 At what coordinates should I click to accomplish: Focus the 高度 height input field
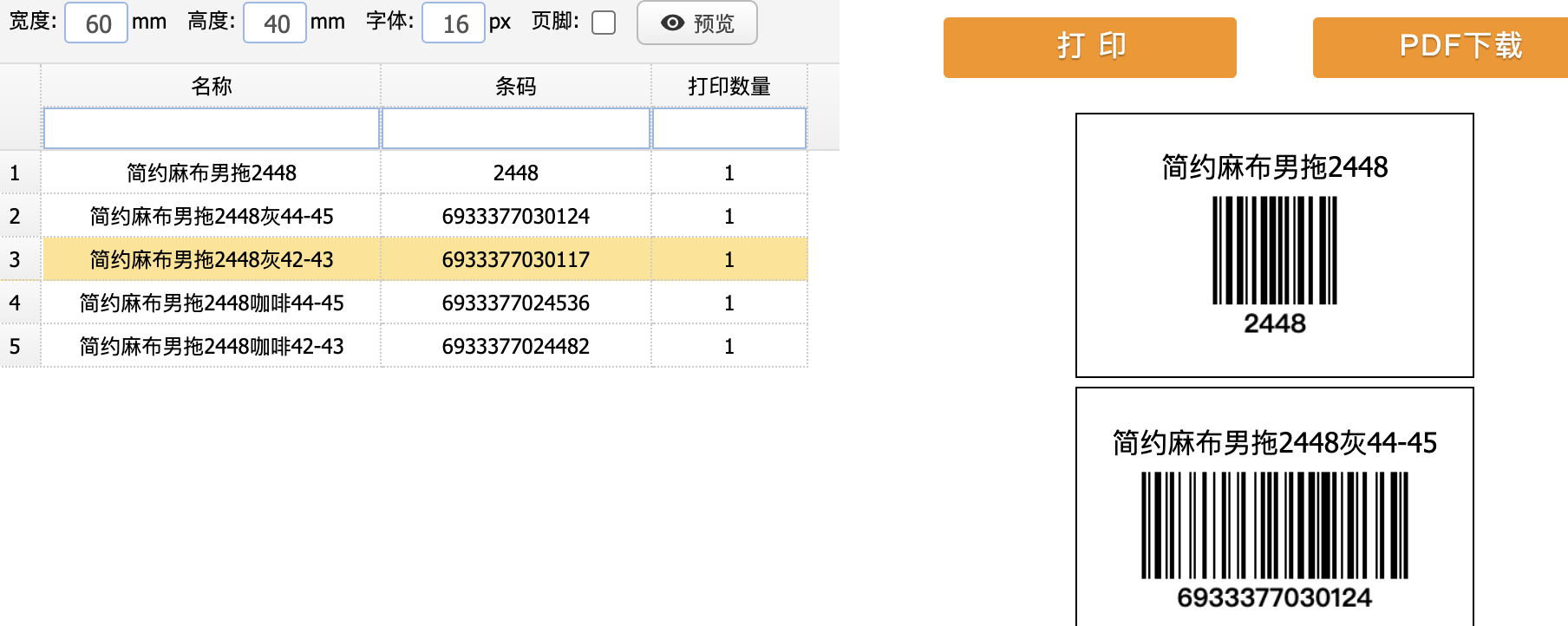pos(275,23)
